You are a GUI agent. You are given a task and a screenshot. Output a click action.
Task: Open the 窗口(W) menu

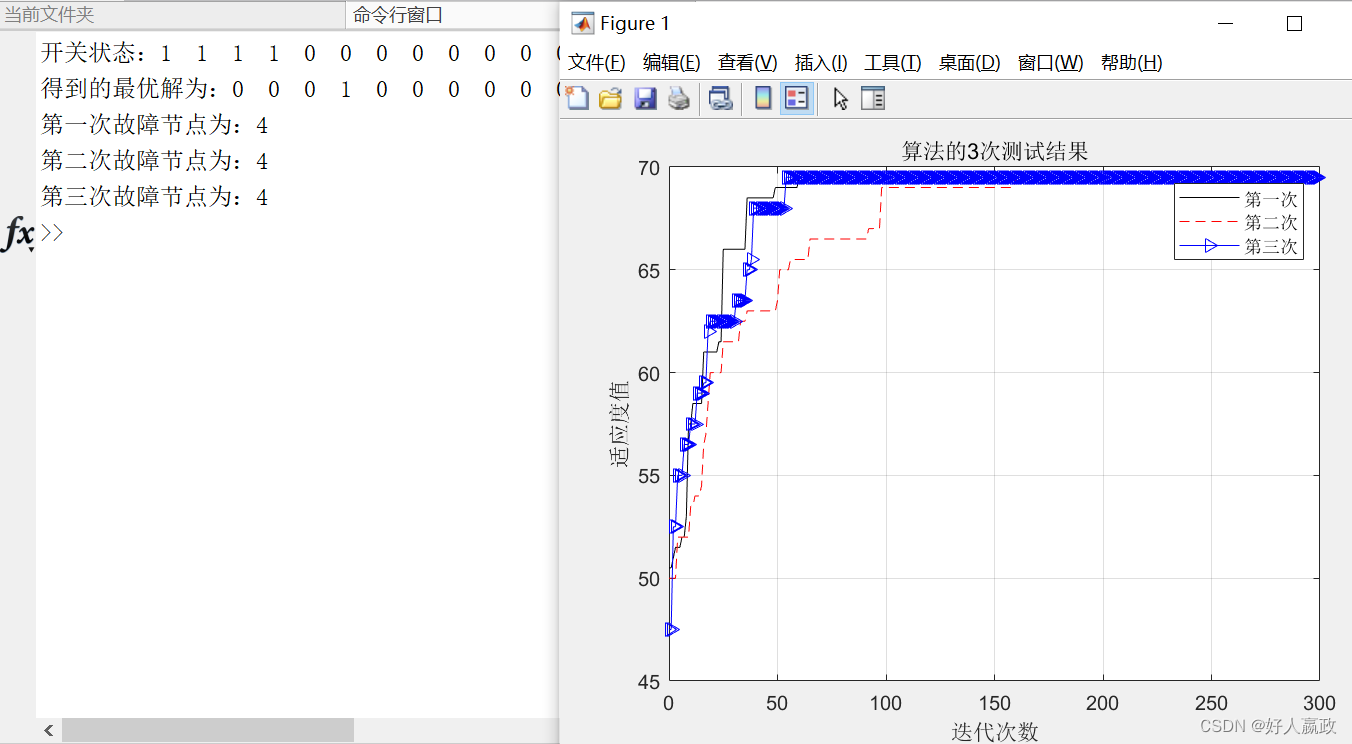coord(1050,63)
